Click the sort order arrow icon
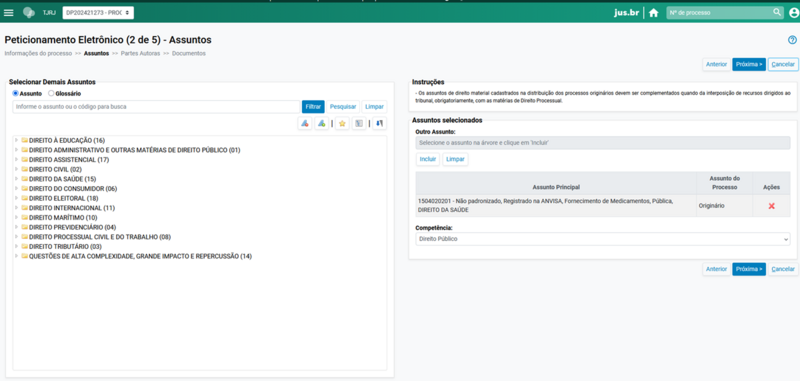Viewport: 800px width, 381px height. coord(380,123)
